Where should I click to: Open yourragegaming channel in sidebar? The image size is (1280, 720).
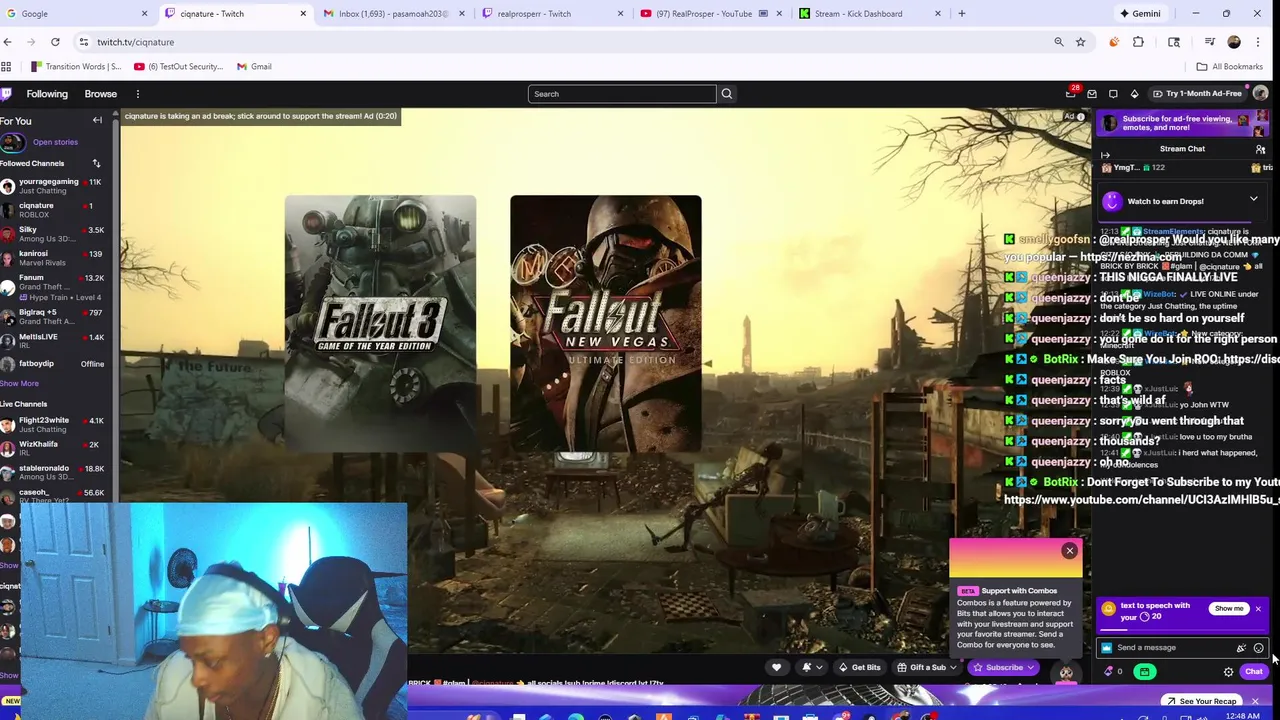53,186
